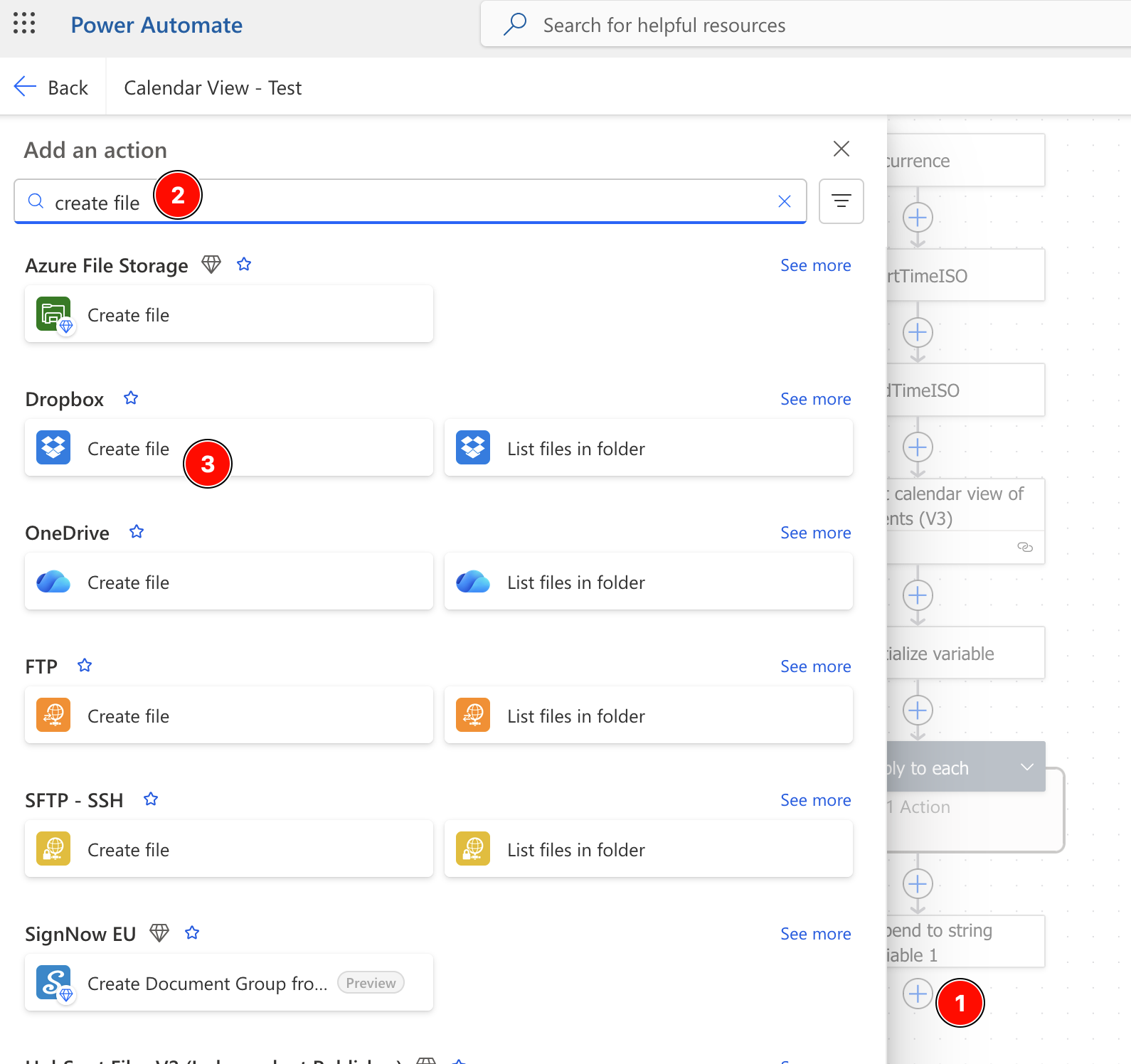Click the premium diamond beside SignNow EU
Image resolution: width=1131 pixels, height=1064 pixels.
click(x=159, y=933)
